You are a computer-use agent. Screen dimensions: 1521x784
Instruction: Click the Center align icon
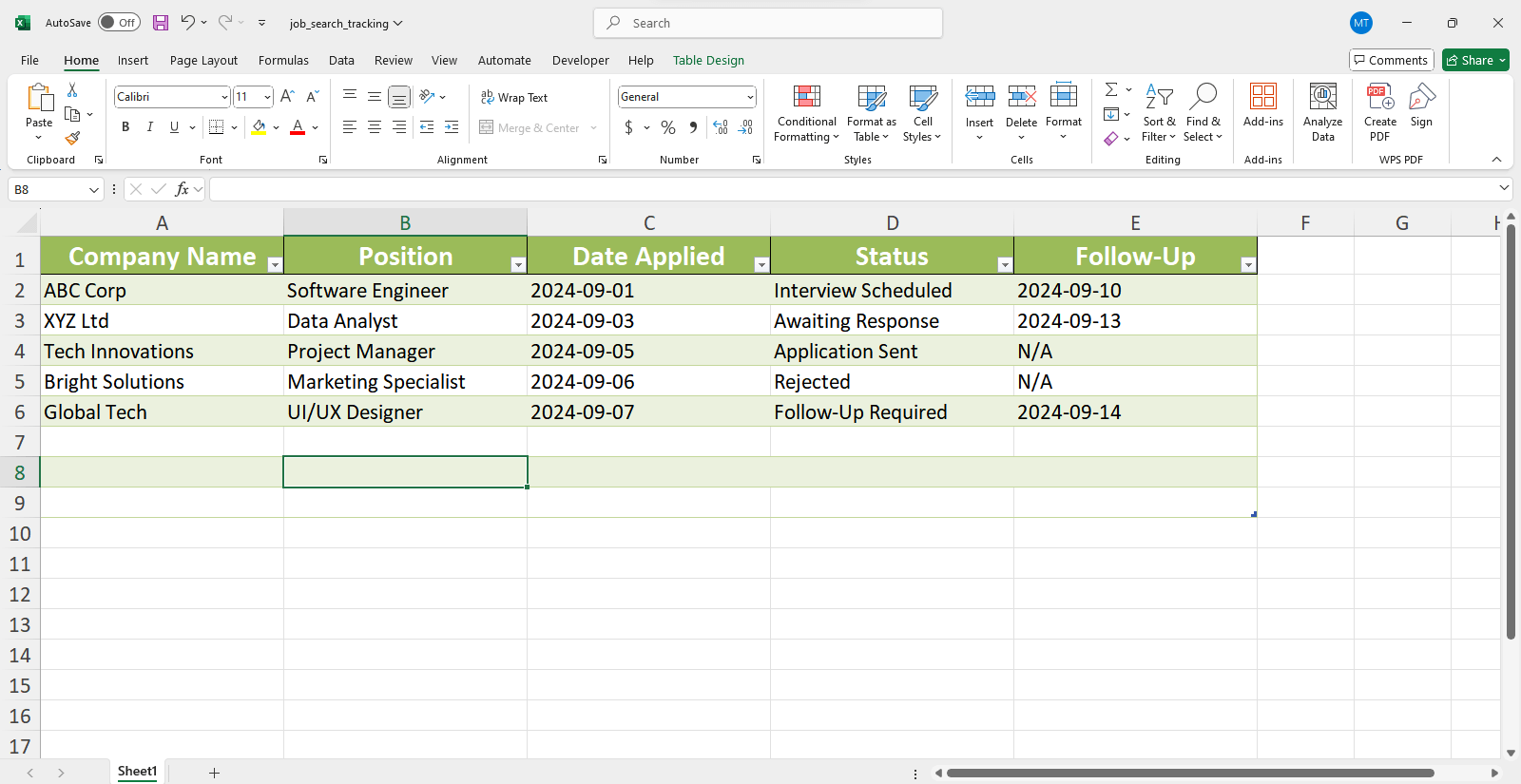point(375,127)
